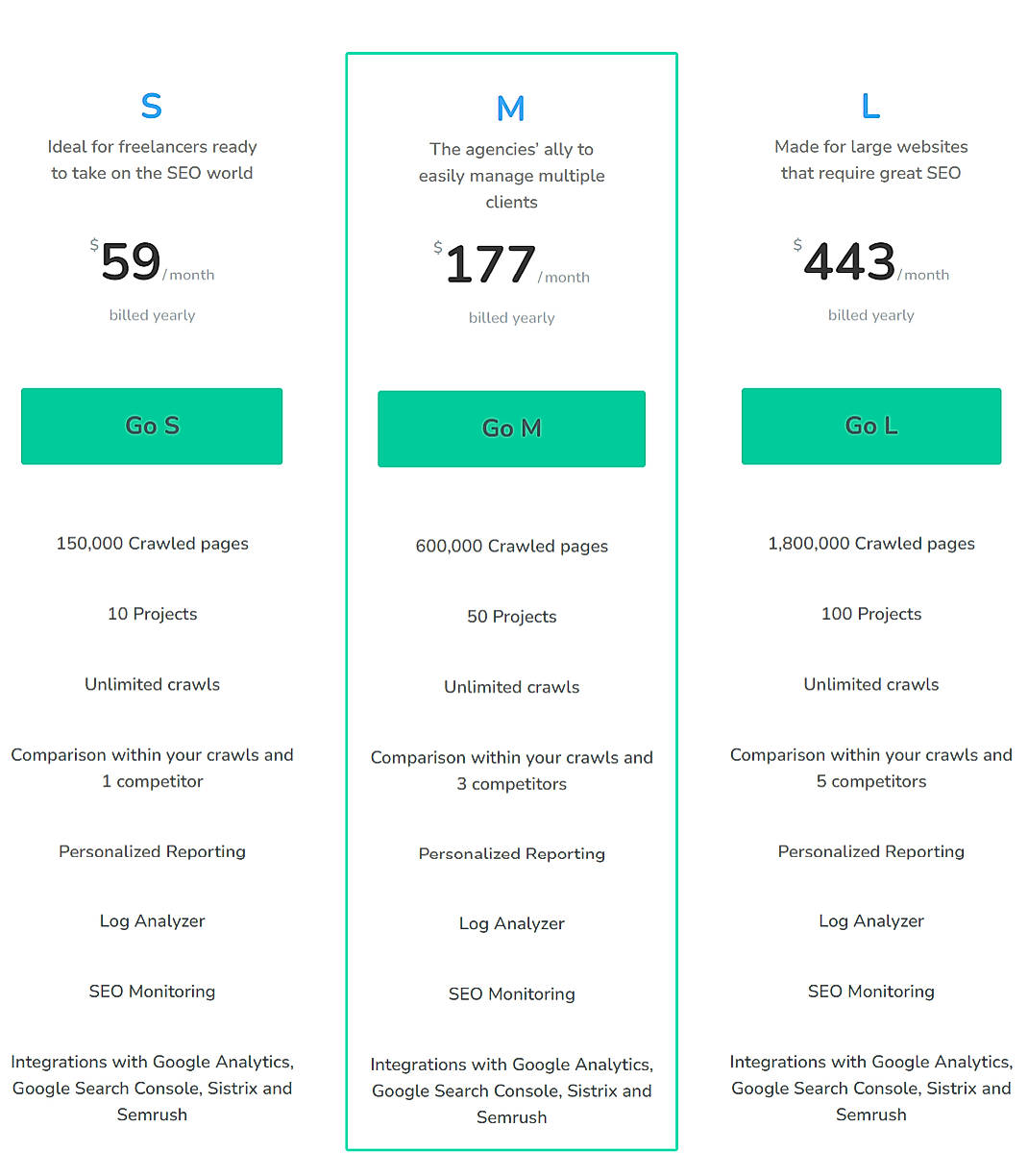
Task: Select the L plan heading
Action: click(870, 106)
